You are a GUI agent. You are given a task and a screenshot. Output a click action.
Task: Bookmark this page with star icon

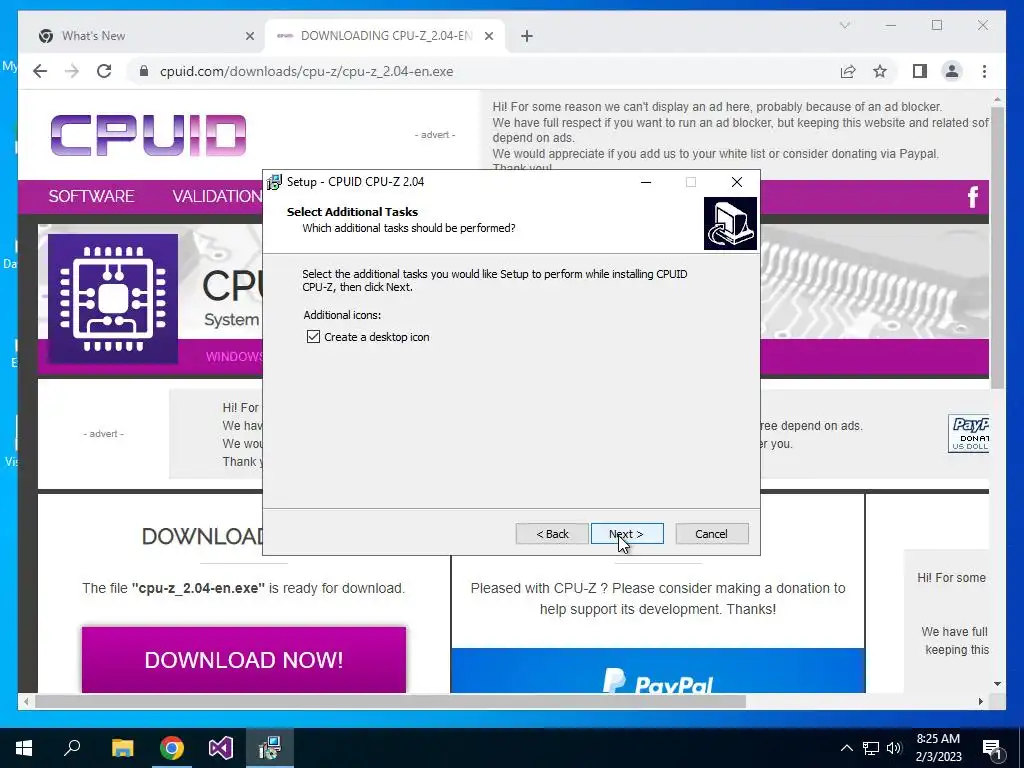coord(880,71)
